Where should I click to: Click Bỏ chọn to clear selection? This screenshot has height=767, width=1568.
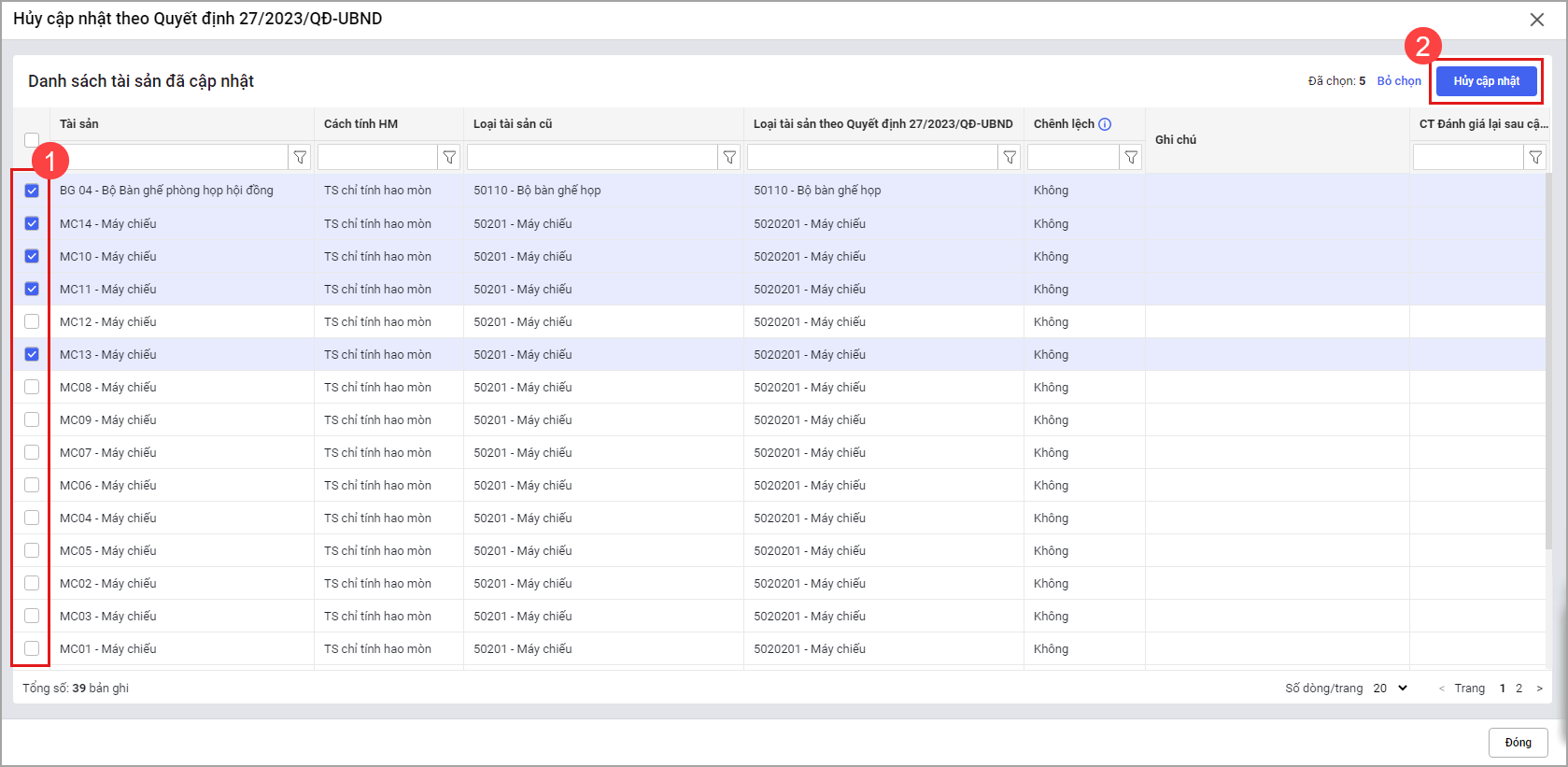1398,81
